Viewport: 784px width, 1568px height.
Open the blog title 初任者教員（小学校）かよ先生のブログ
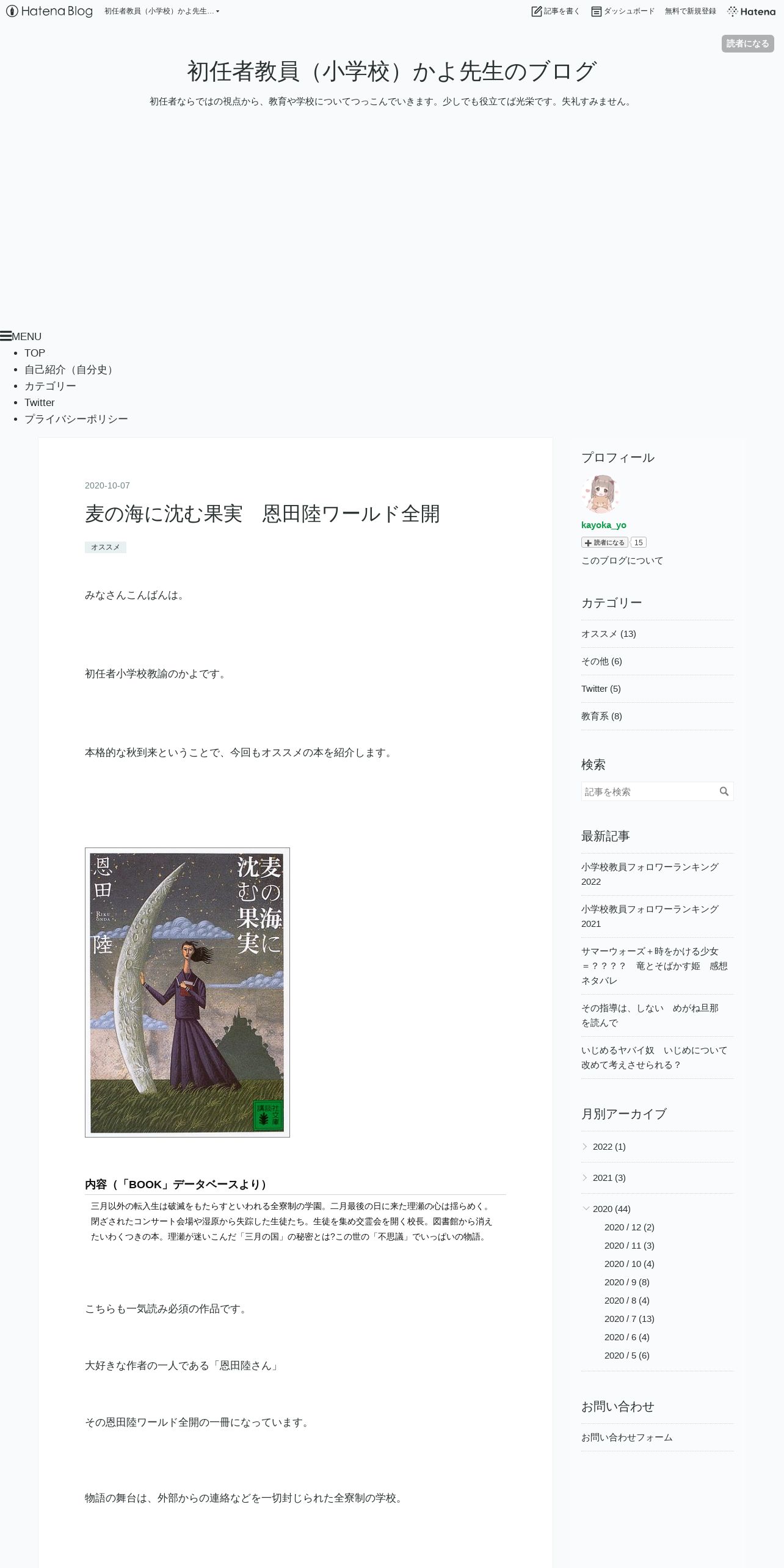coord(391,71)
